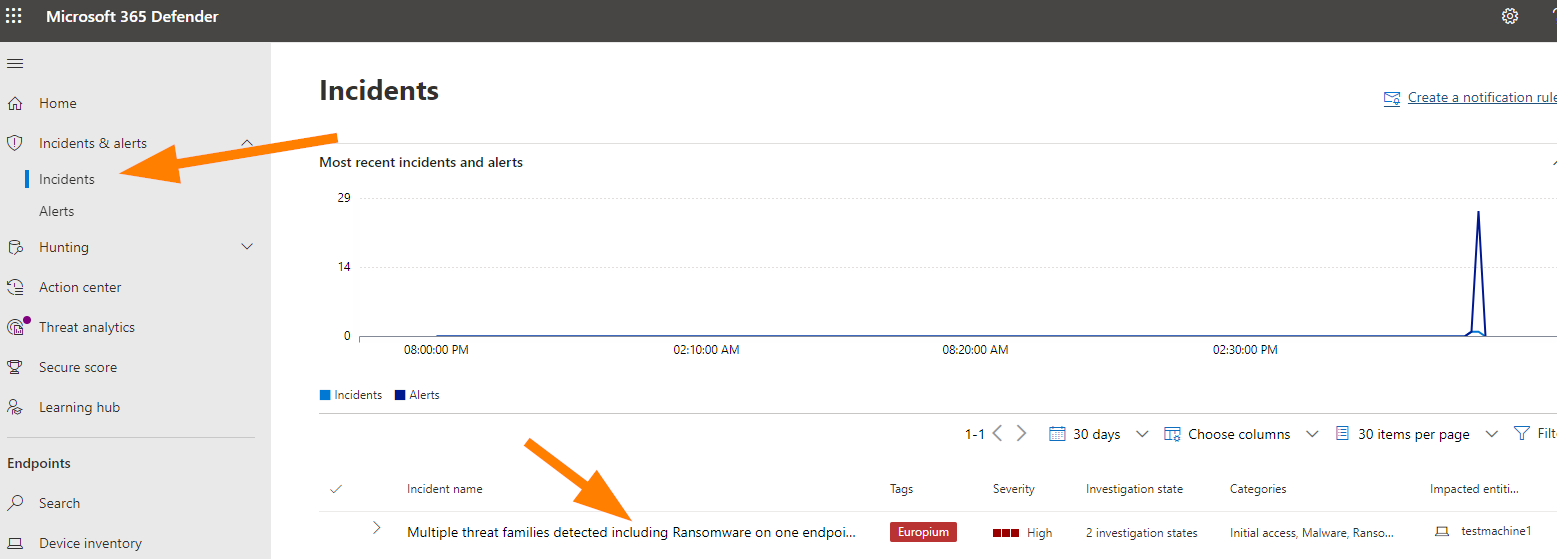Select Incidents in the sidebar
Viewport: 1557px width, 559px height.
67,179
